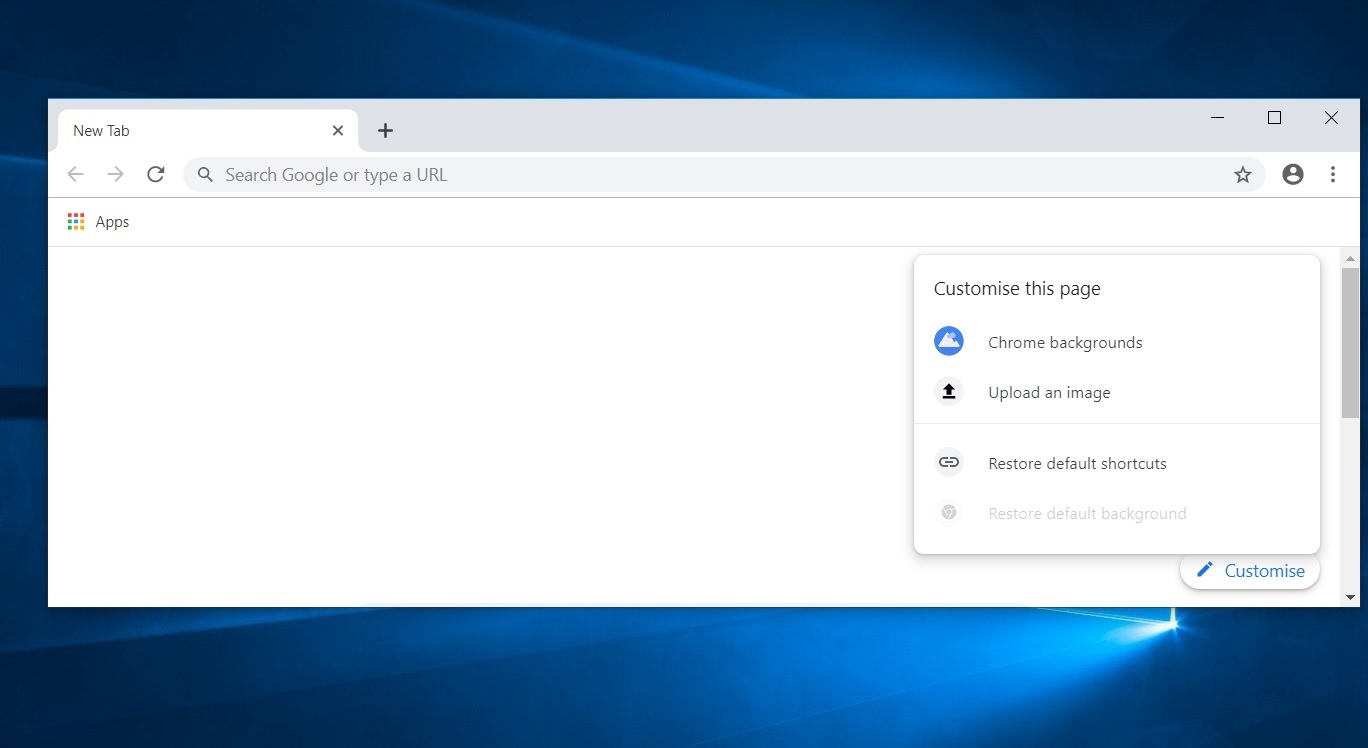Focus the Search Google or type a URL field
1368x748 pixels.
(x=724, y=175)
